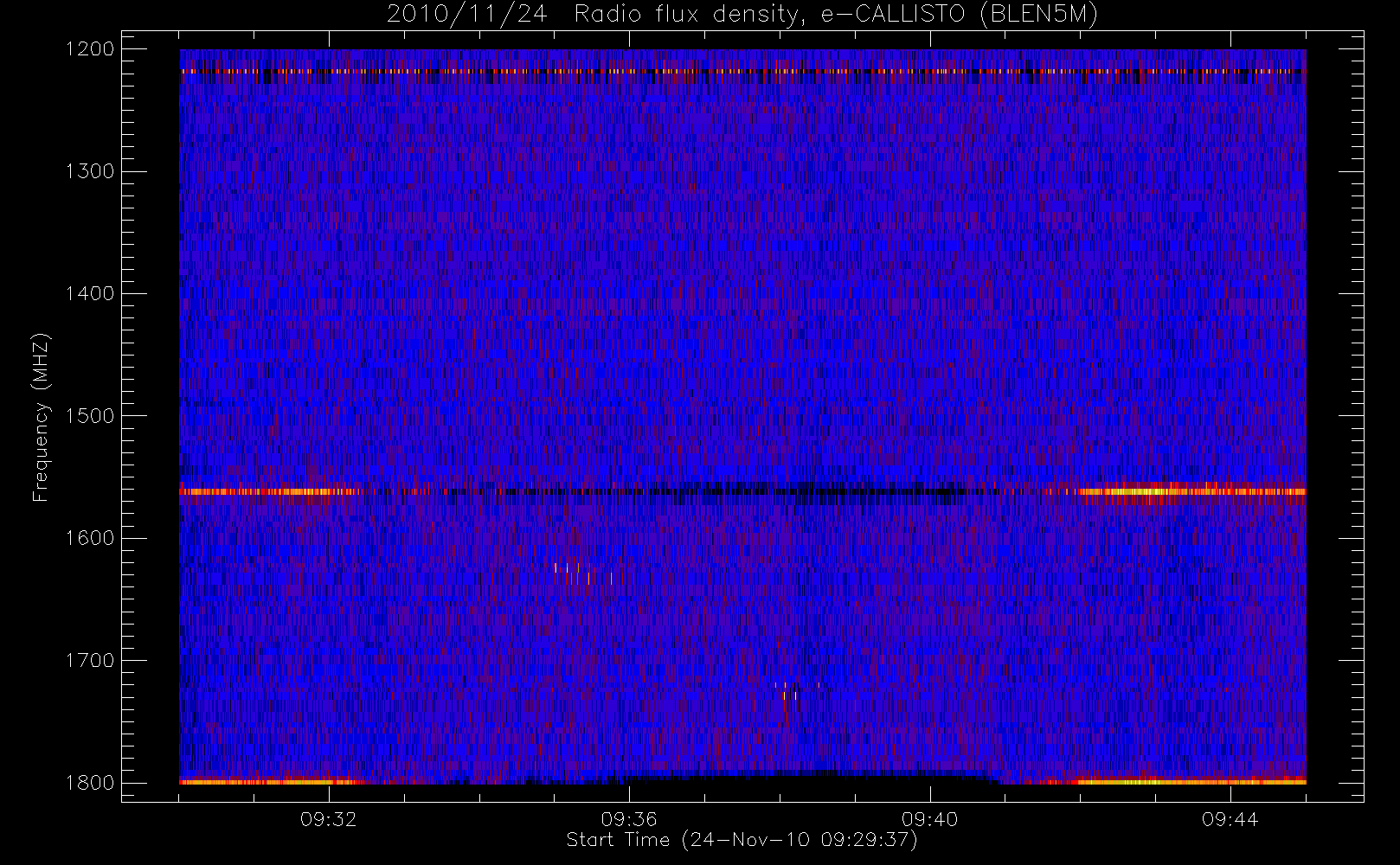Click the 1400 frequency tick label
The height and width of the screenshot is (865, 1400).
tap(90, 293)
